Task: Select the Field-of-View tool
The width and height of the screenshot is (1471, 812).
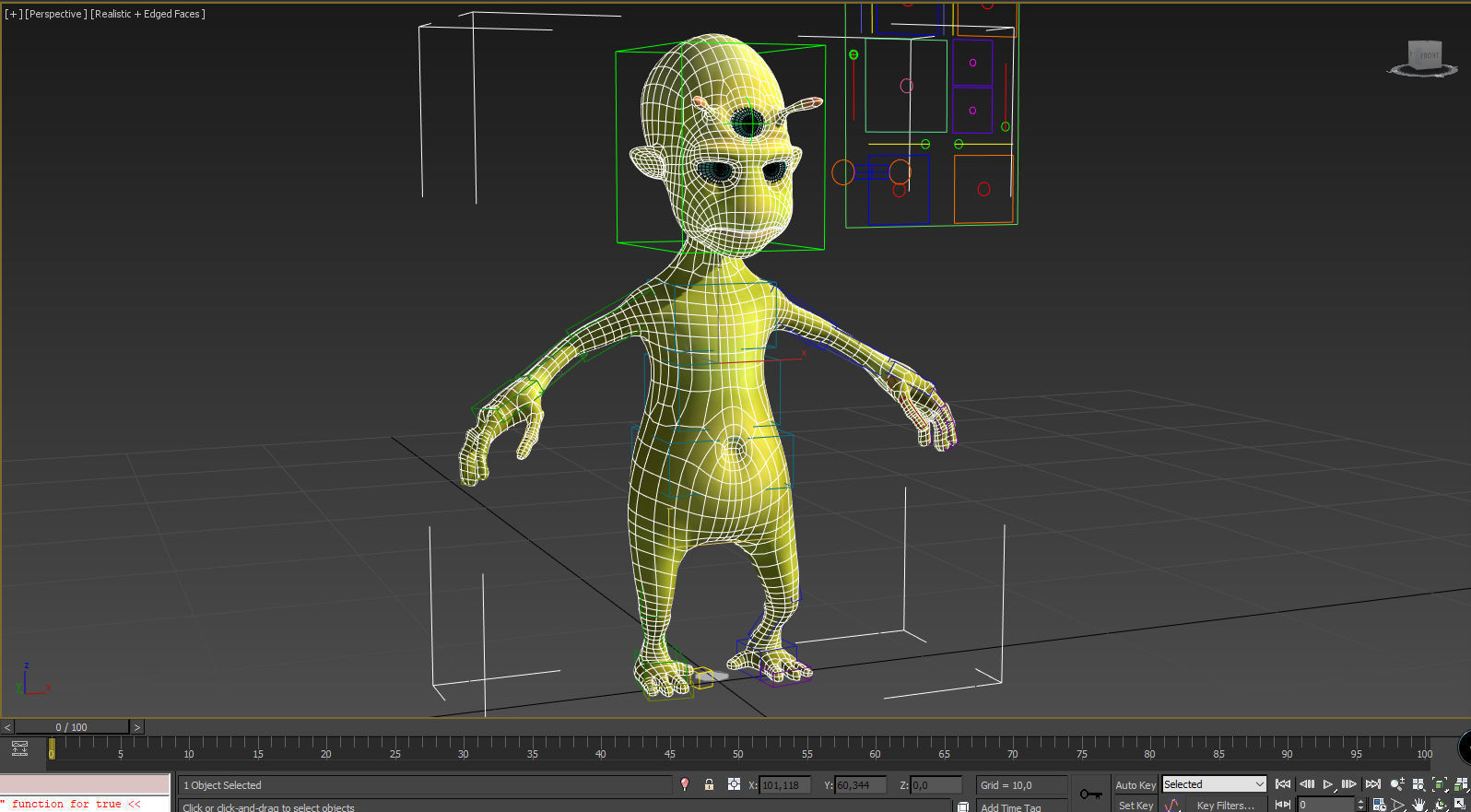Action: pyautogui.click(x=1398, y=805)
